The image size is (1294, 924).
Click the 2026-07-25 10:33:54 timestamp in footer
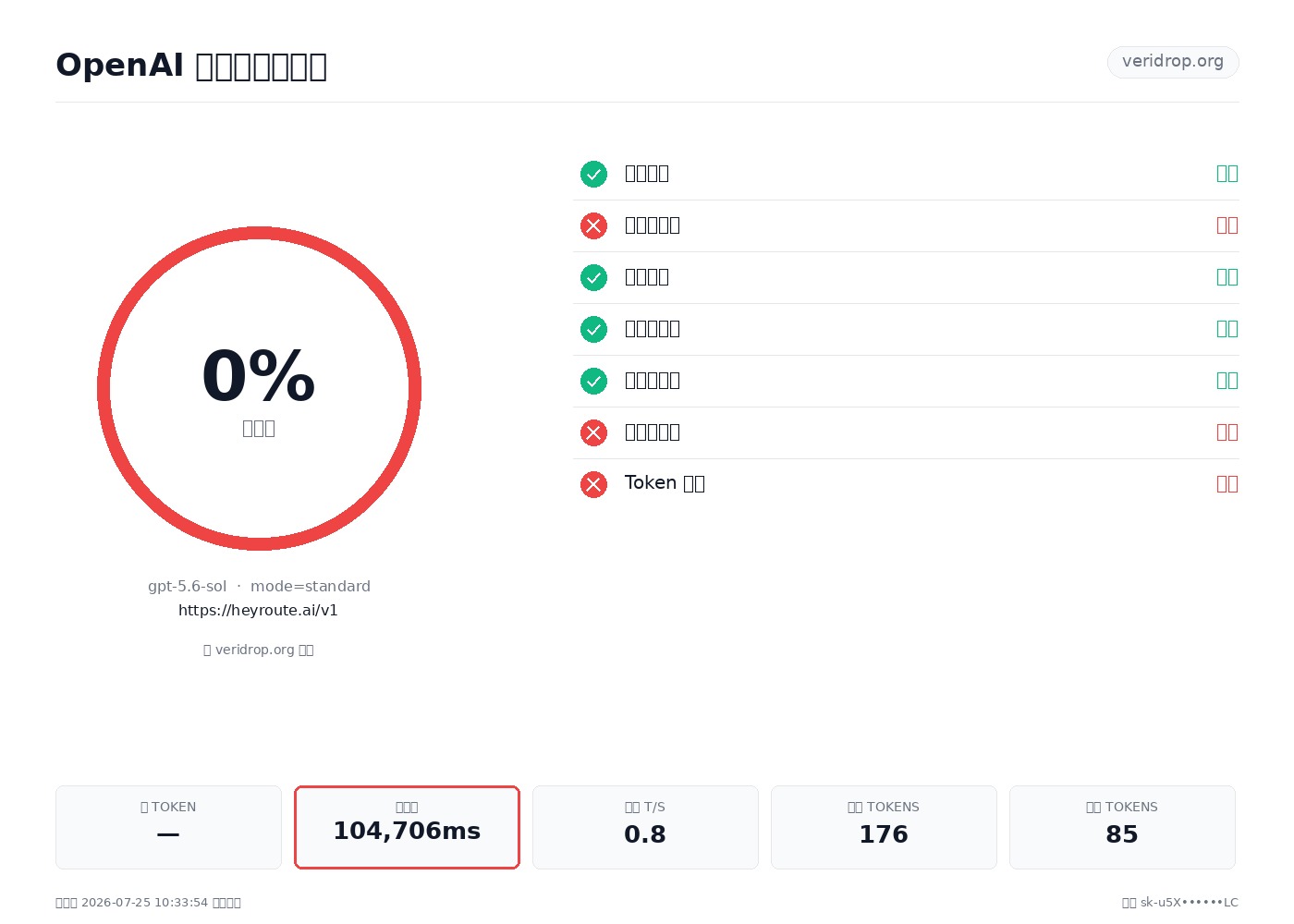click(x=145, y=903)
